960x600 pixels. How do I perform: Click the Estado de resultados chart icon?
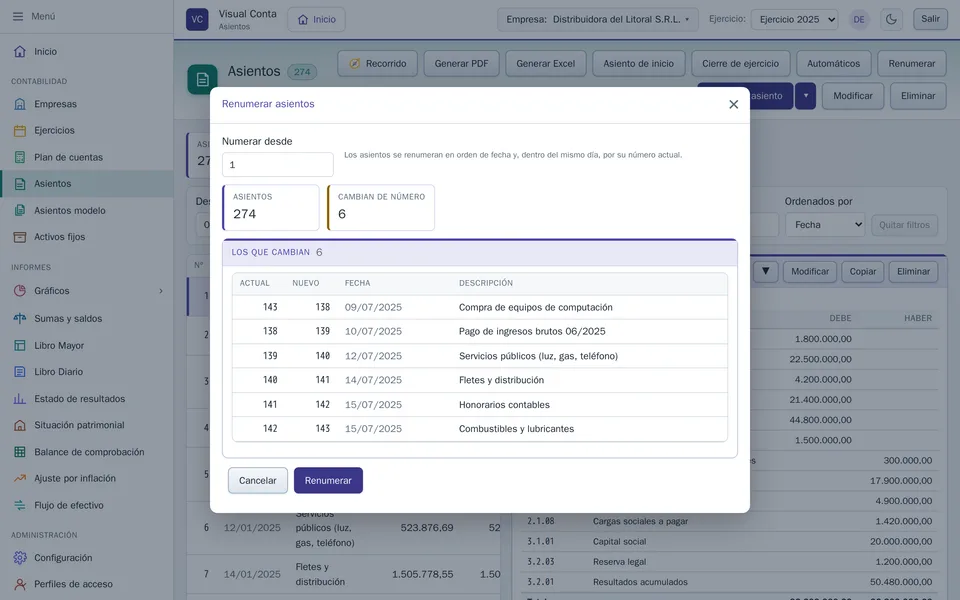click(x=20, y=399)
